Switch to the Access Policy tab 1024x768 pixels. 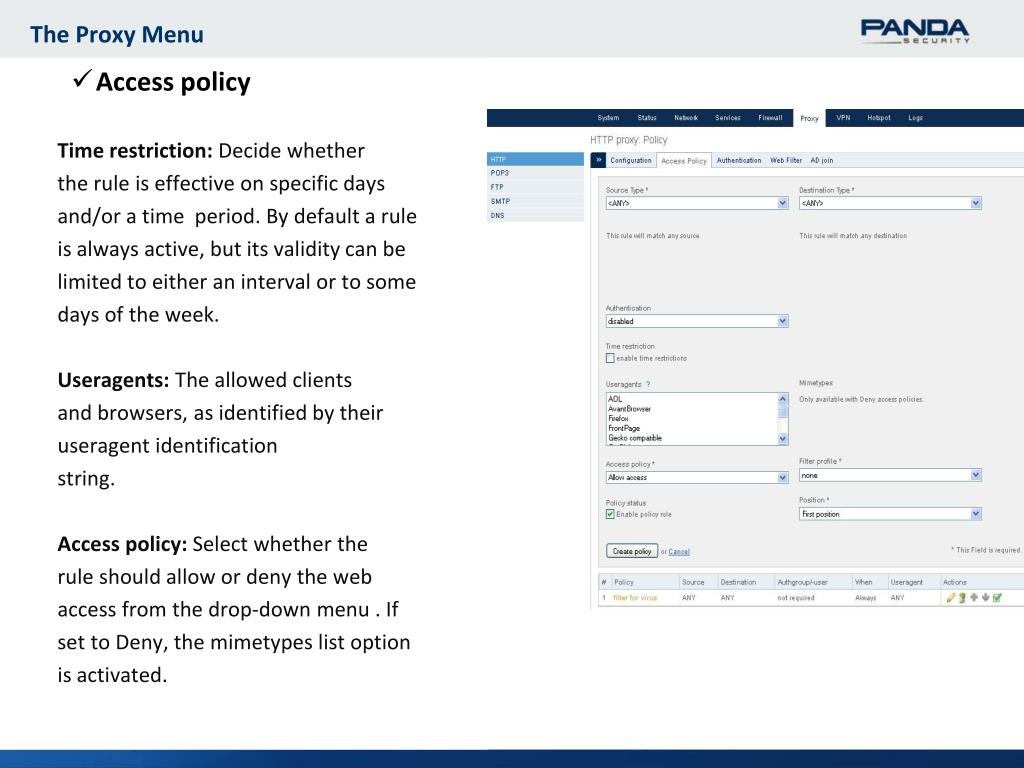click(683, 161)
